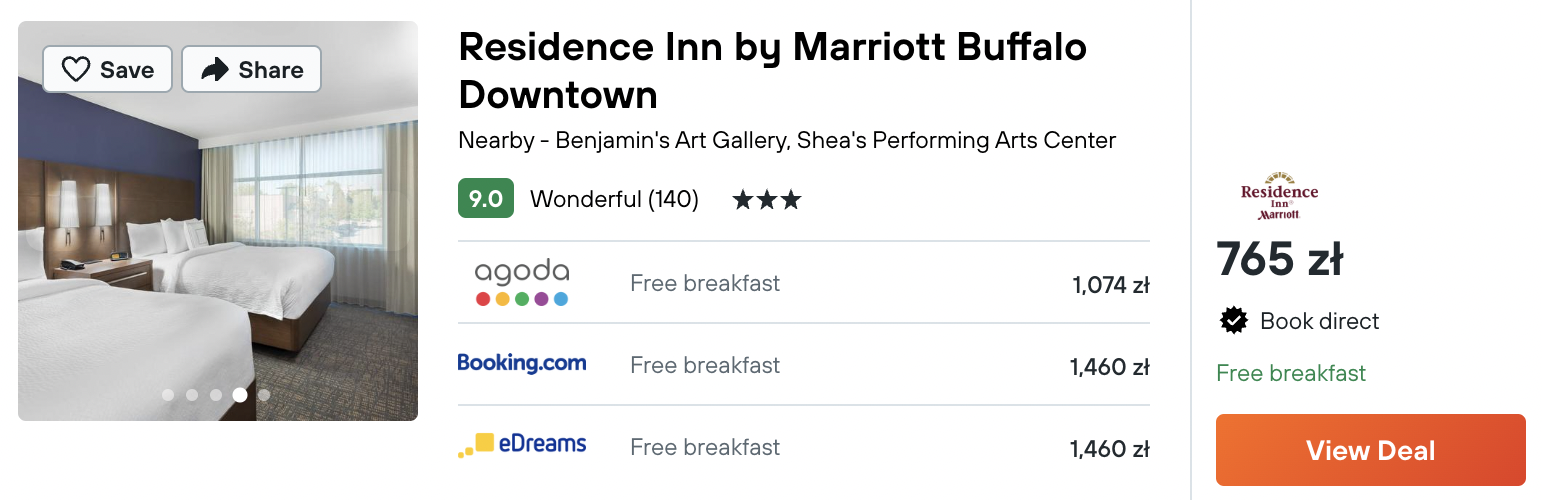Click the Book direct verified badge
This screenshot has width=1542, height=500.
[1234, 321]
